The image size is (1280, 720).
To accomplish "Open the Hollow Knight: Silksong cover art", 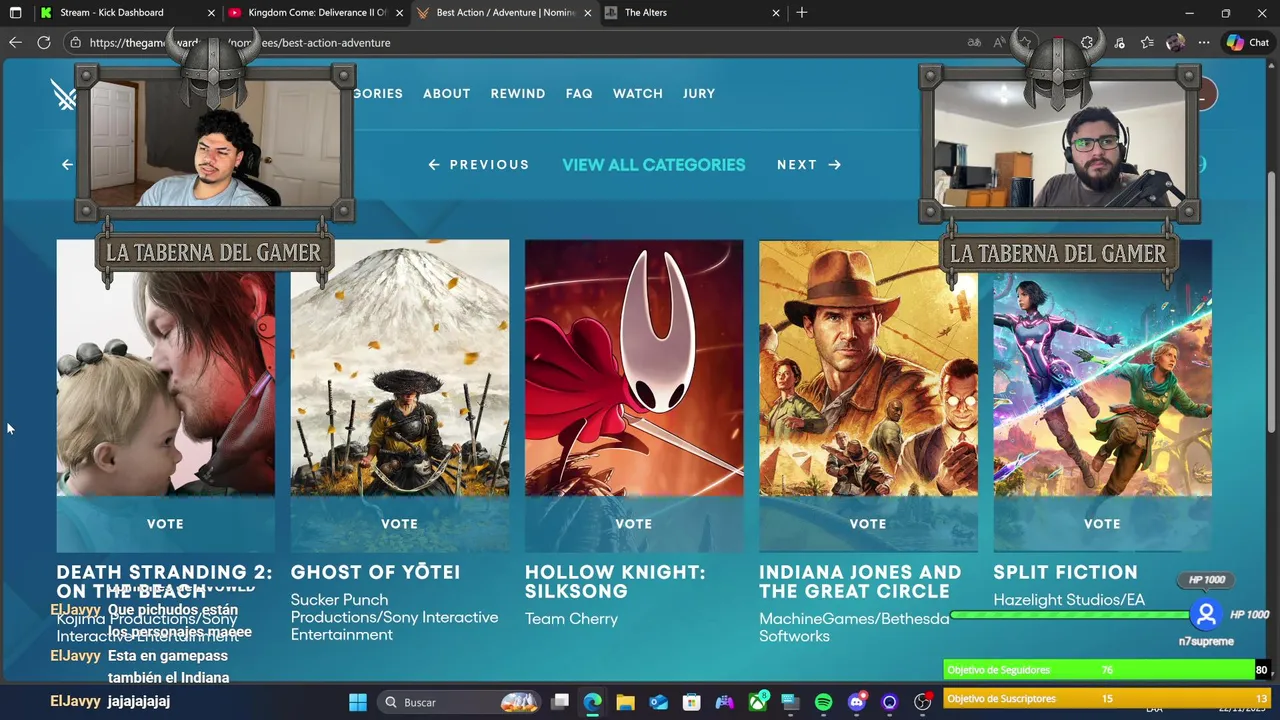I will [634, 368].
